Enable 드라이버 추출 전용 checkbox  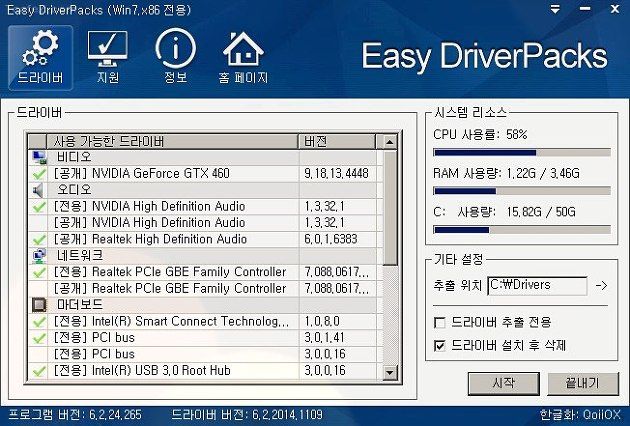440,323
